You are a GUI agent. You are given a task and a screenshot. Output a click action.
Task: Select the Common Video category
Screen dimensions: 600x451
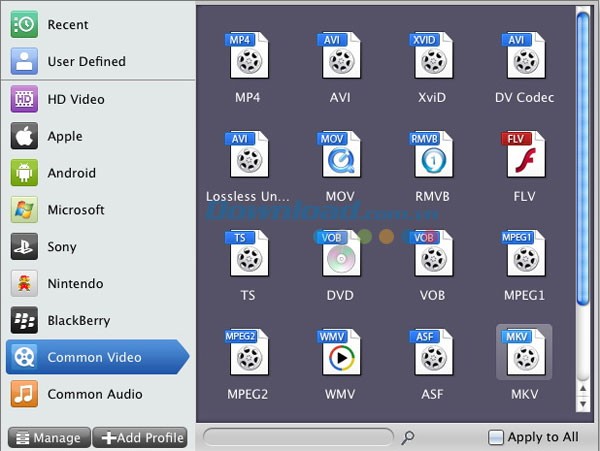[98, 357]
